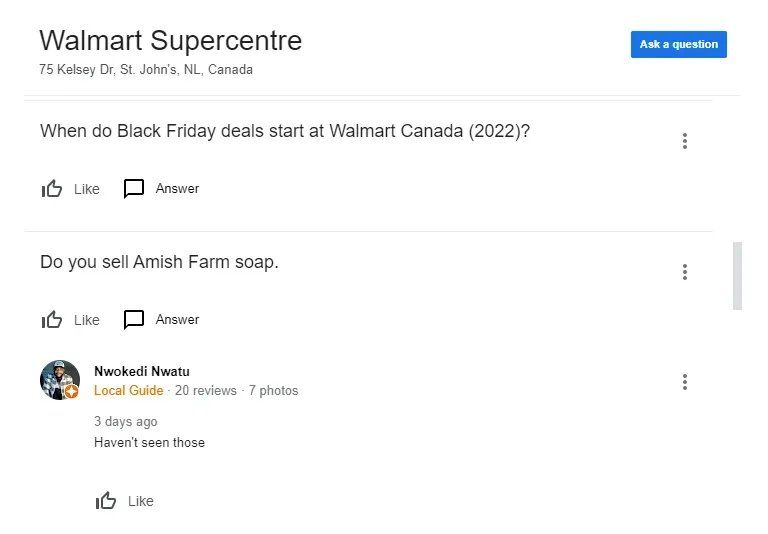Viewport: 768px width, 534px height.
Task: Open answer box for Black Friday question
Action: coord(134,189)
